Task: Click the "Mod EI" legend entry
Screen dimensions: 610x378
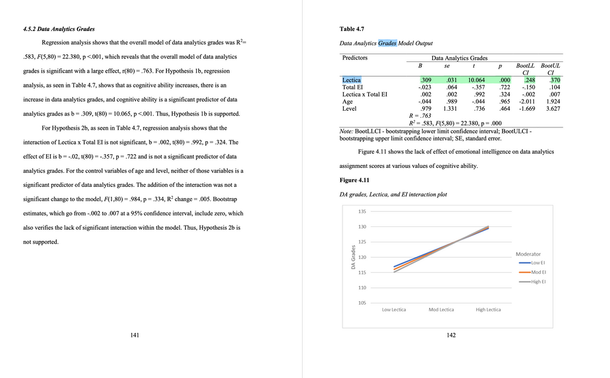Action: [x=533, y=272]
